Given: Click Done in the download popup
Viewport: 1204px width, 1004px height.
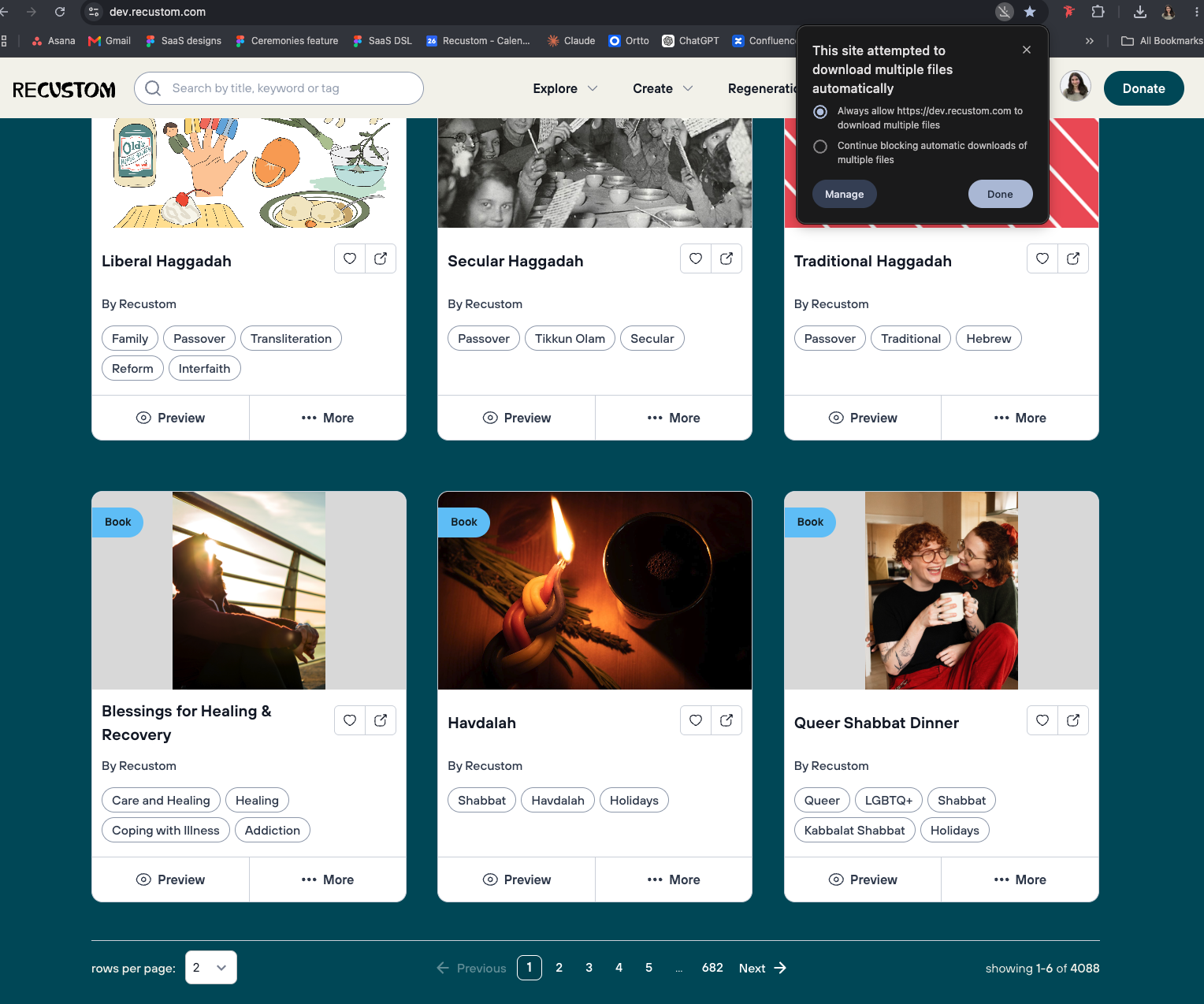Looking at the screenshot, I should click(1000, 194).
